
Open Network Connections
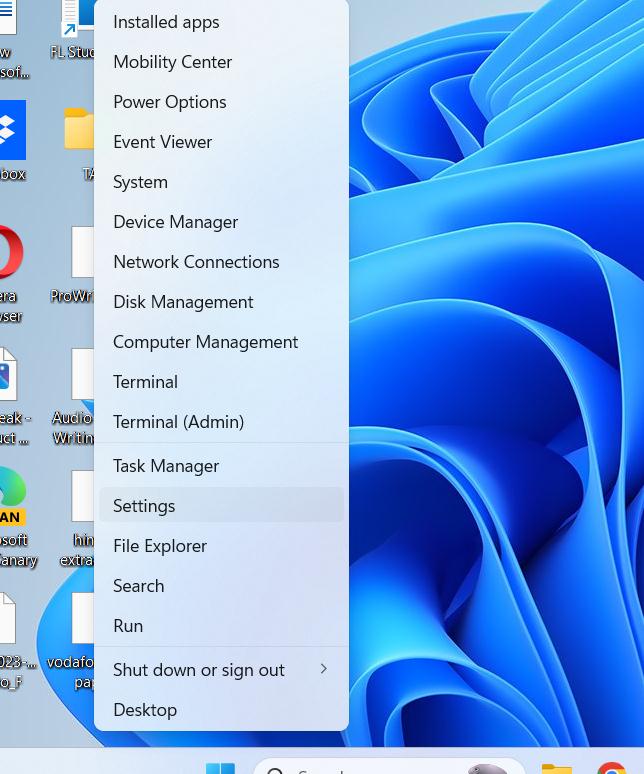tap(221, 262)
